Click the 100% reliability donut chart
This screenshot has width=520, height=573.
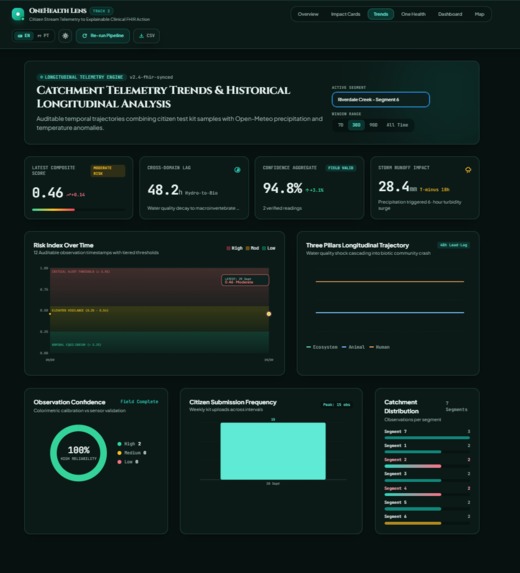point(78,453)
